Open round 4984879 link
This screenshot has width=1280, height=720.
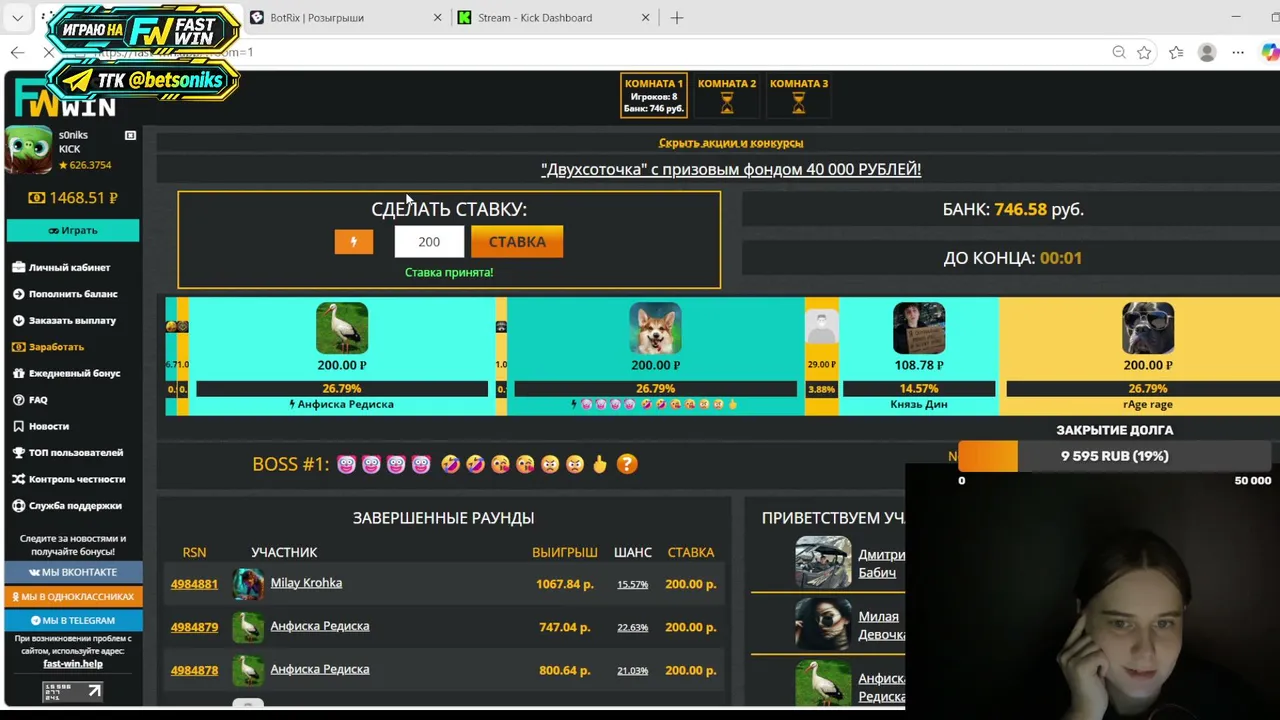194,627
